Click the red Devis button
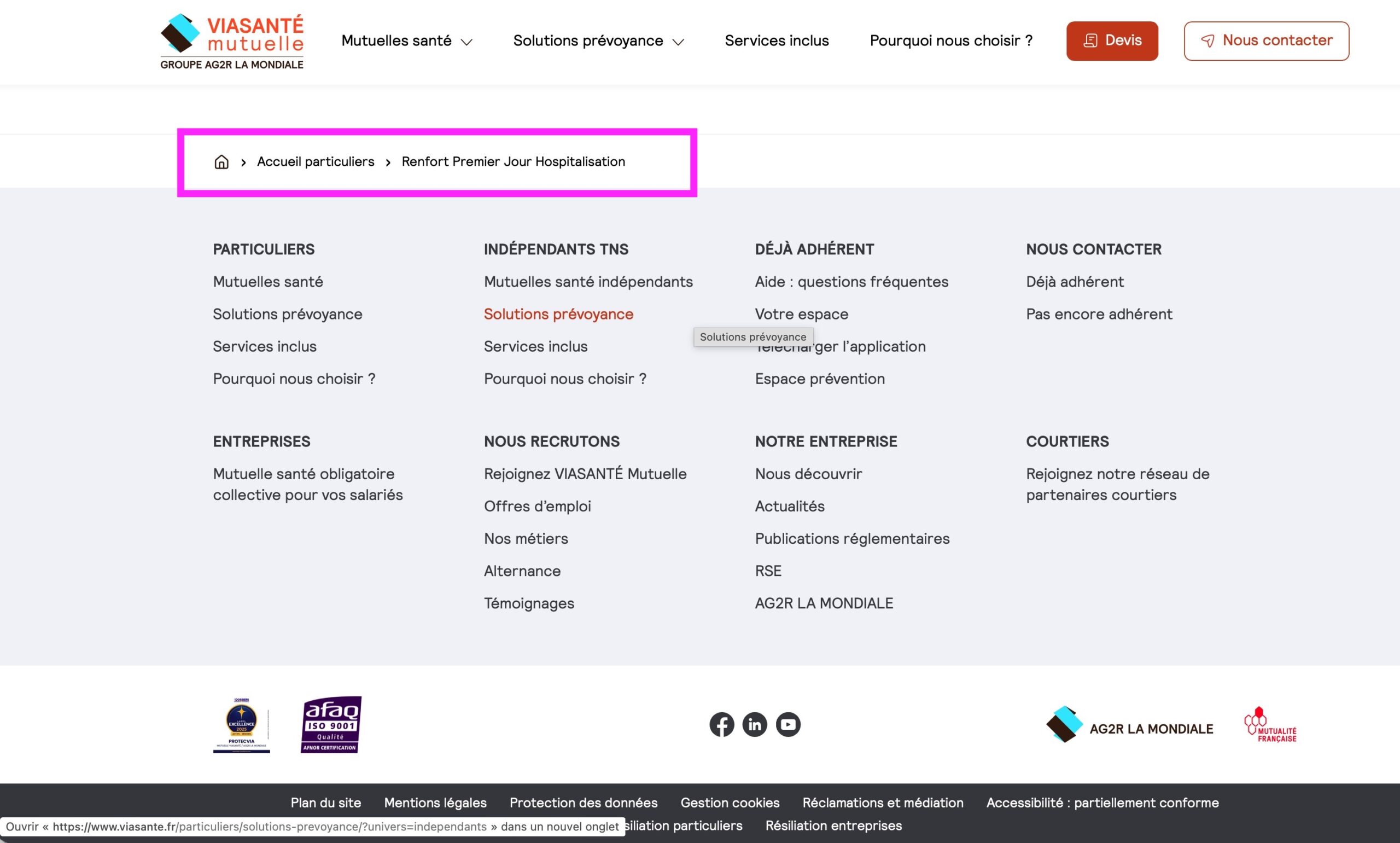Viewport: 1400px width, 843px height. tap(1112, 41)
